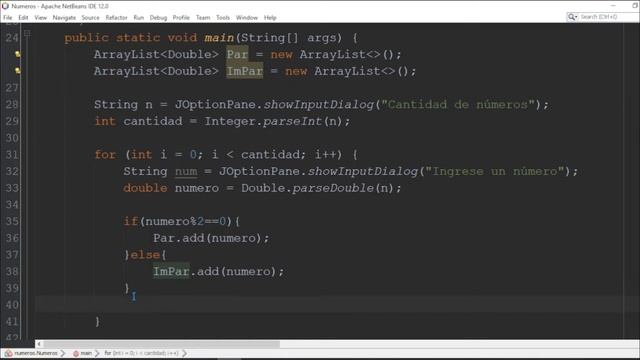Image resolution: width=640 pixels, height=360 pixels.
Task: Open the Source menu
Action: [90, 18]
